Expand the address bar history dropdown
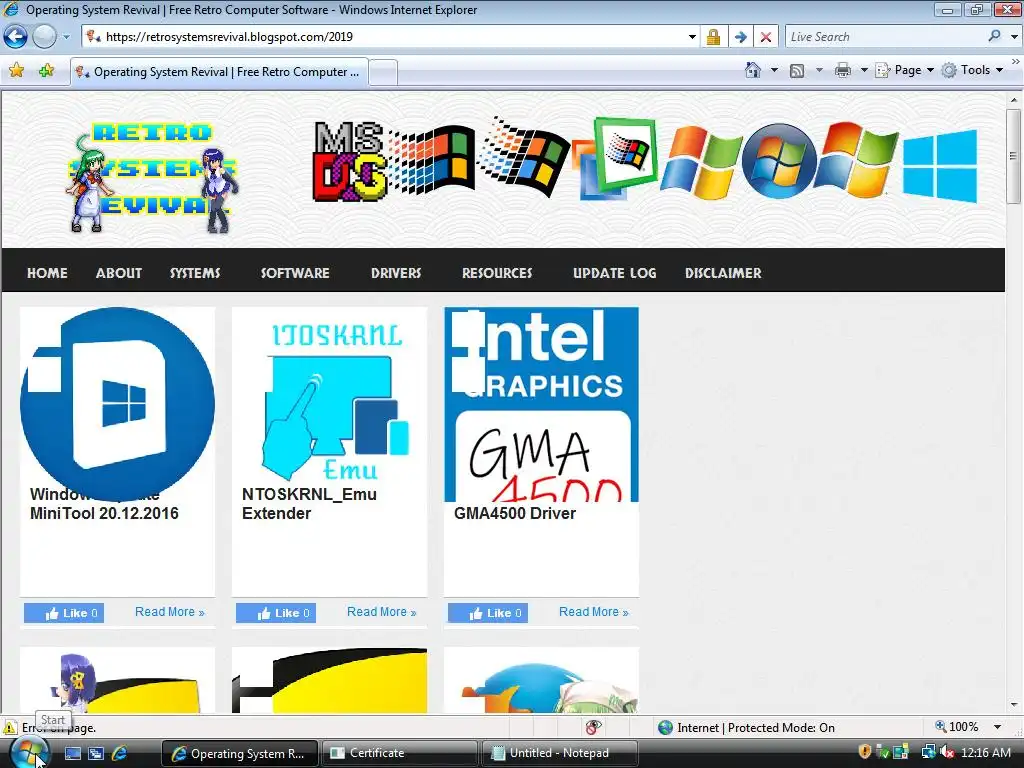The width and height of the screenshot is (1024, 768). pos(692,37)
